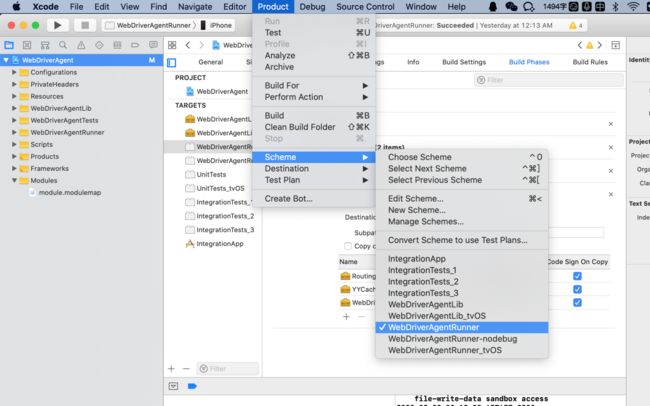This screenshot has height=406, width=650.
Task: Toggle Code Sign On Copy for Routing row
Action: coord(577,276)
